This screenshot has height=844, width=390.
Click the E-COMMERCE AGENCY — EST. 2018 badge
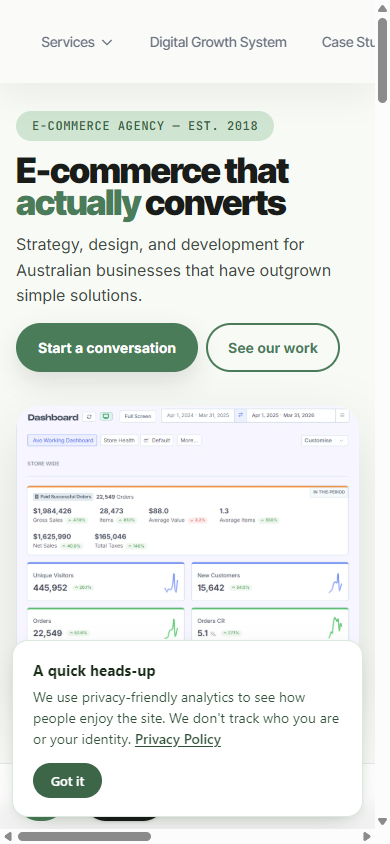pyautogui.click(x=145, y=126)
